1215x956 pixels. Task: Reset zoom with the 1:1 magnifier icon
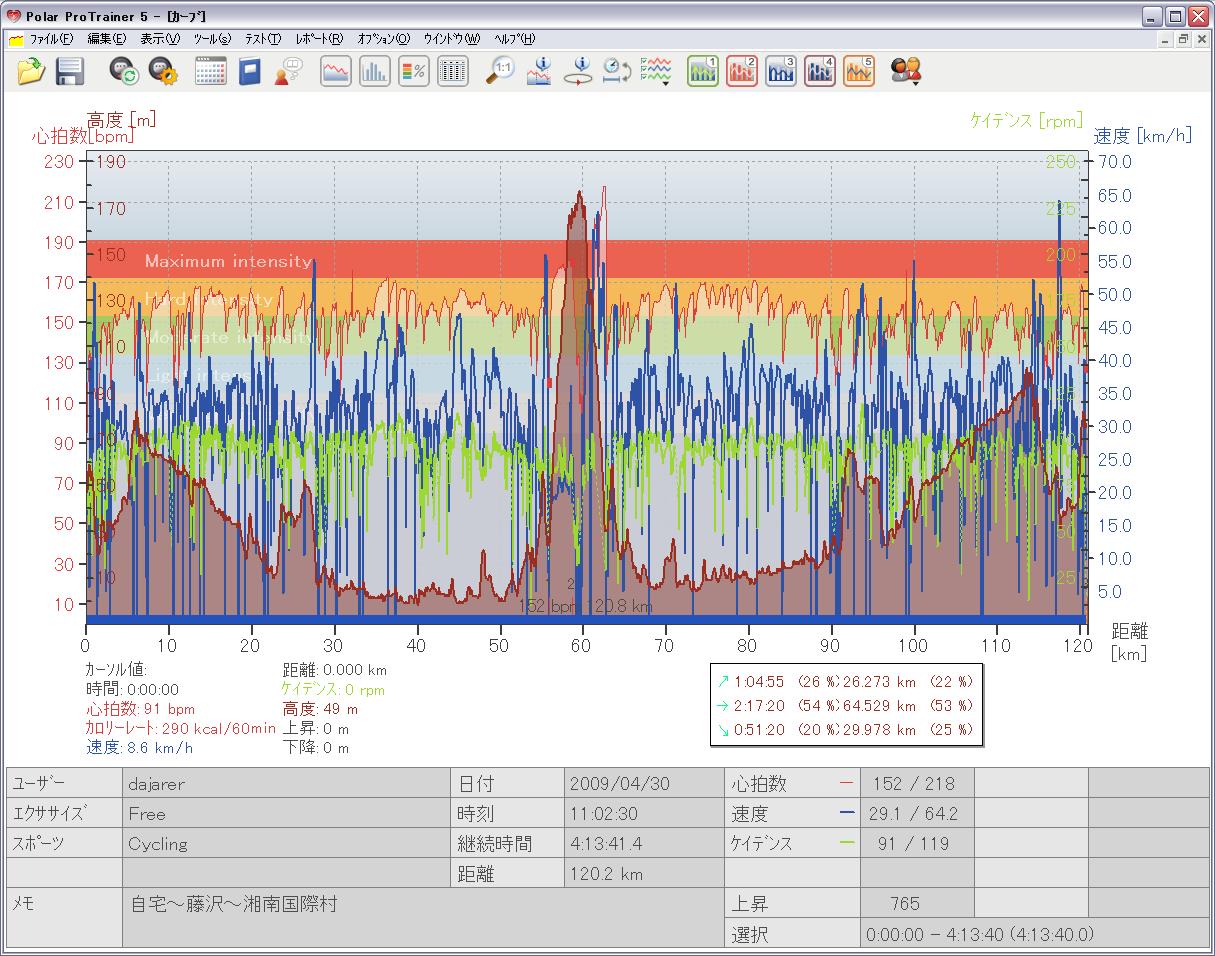(x=500, y=71)
